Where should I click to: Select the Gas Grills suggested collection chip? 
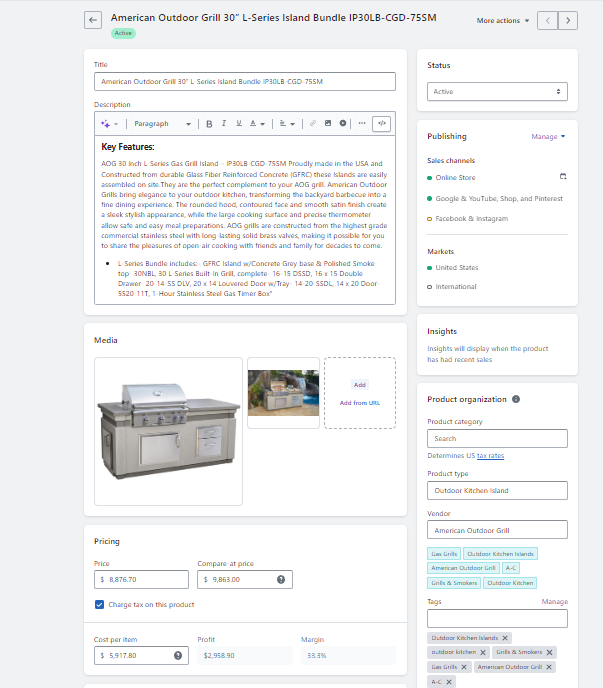(x=444, y=554)
